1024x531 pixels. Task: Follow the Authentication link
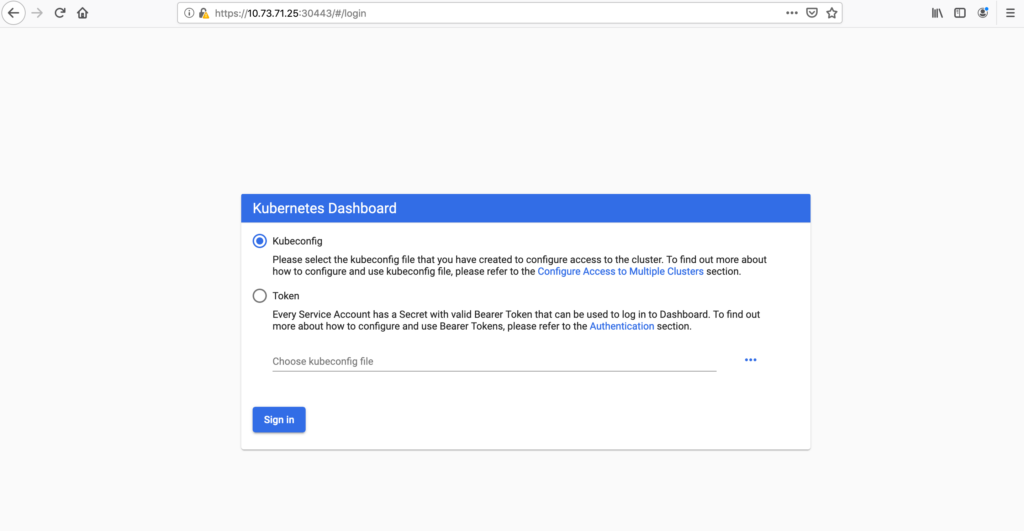click(x=622, y=326)
